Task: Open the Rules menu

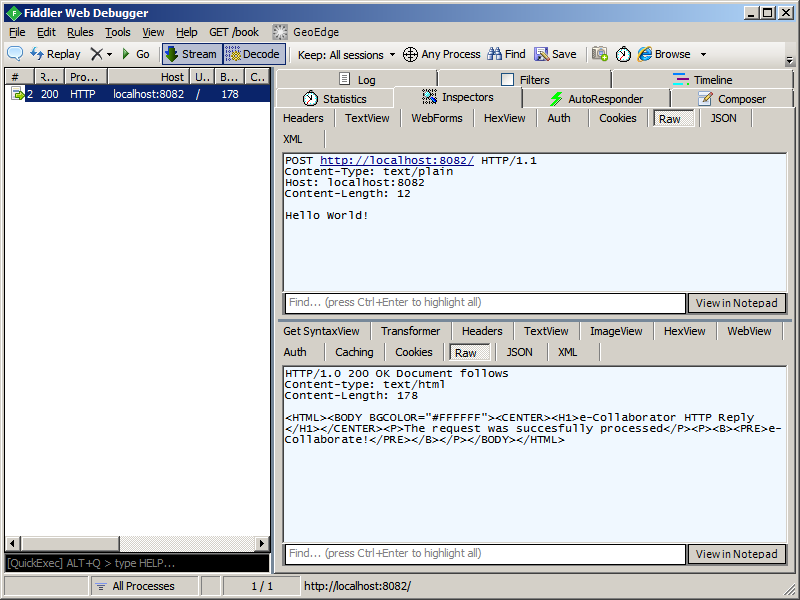Action: tap(80, 32)
